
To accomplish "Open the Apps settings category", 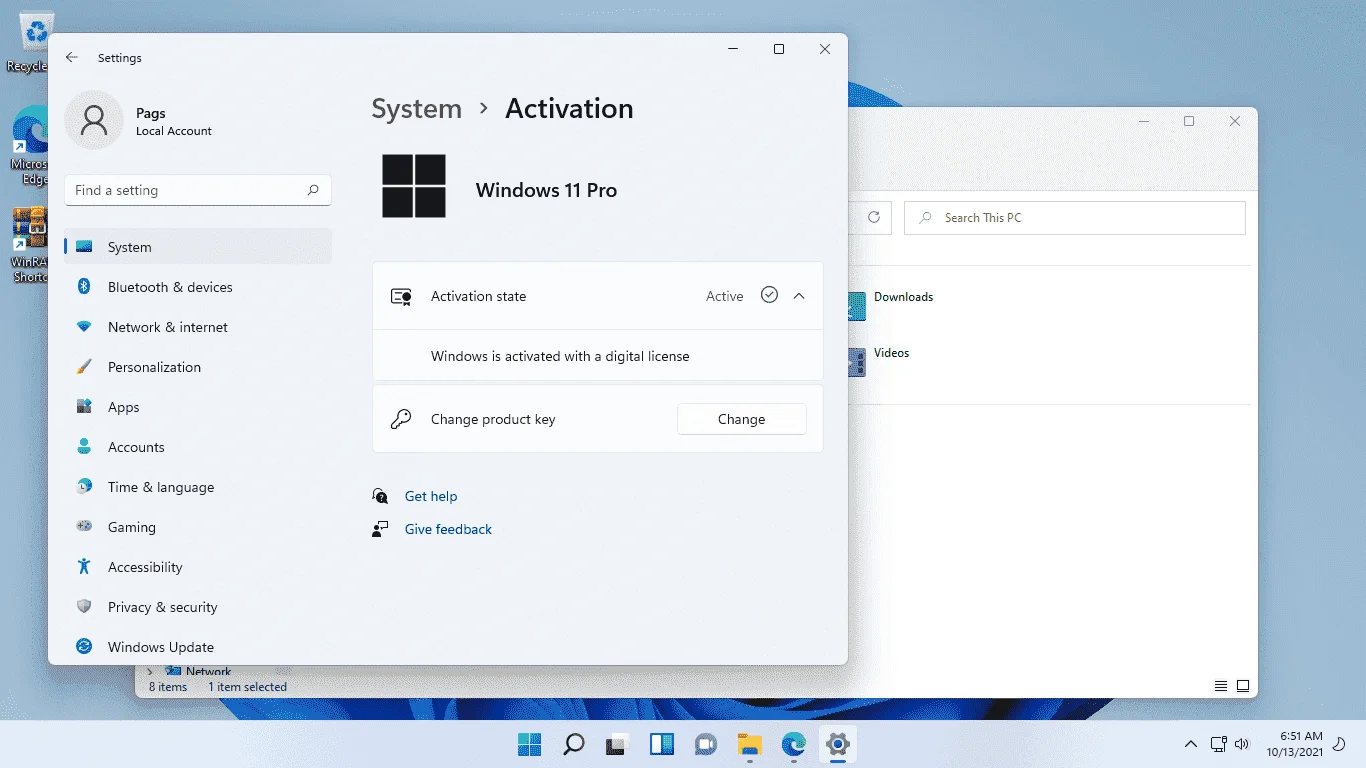I will coord(198,407).
